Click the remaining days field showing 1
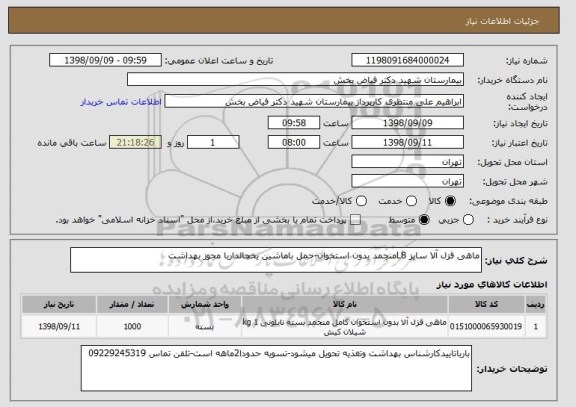The image size is (576, 407). [213, 142]
